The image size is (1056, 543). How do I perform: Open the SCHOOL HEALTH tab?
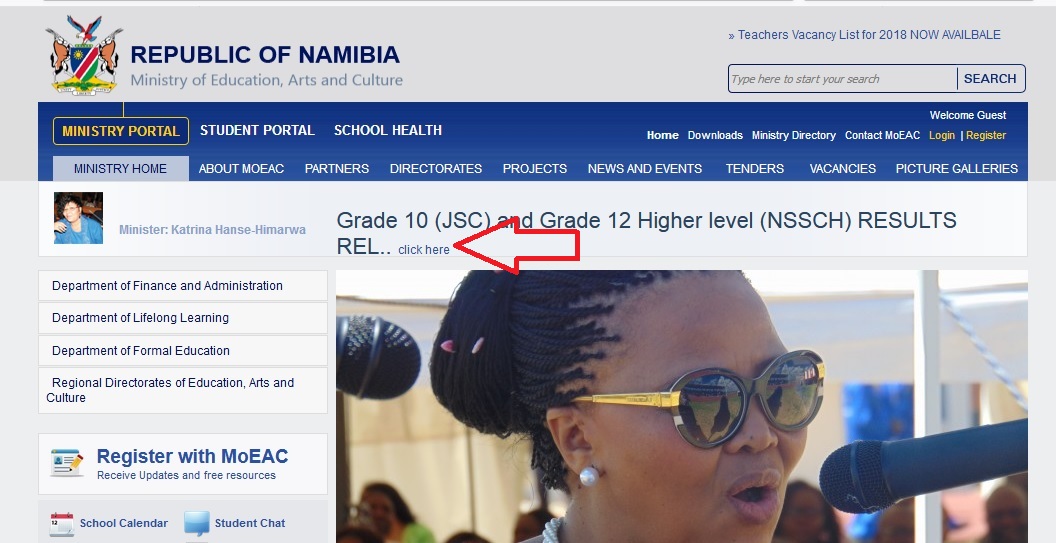[388, 131]
